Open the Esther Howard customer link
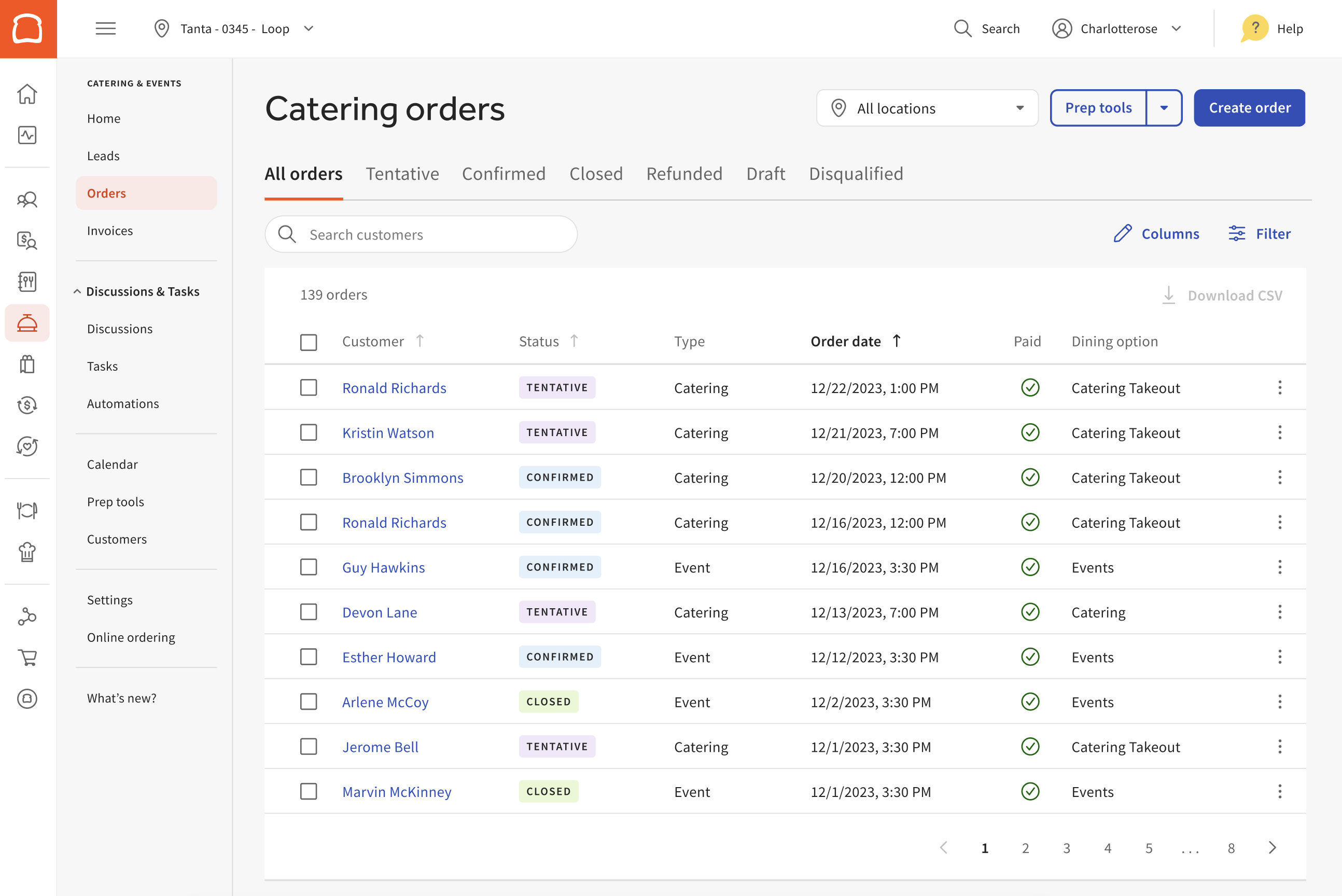 (x=388, y=657)
